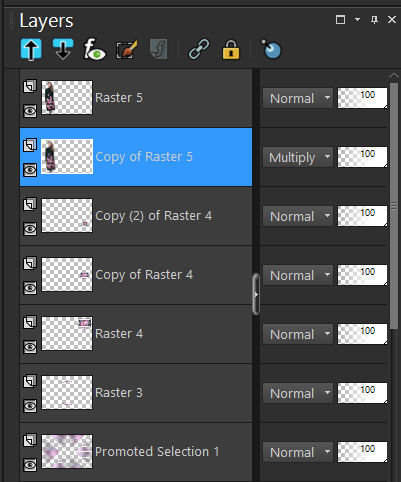Toggle visibility of Copy of Raster 4
401x482 pixels.
pyautogui.click(x=30, y=288)
